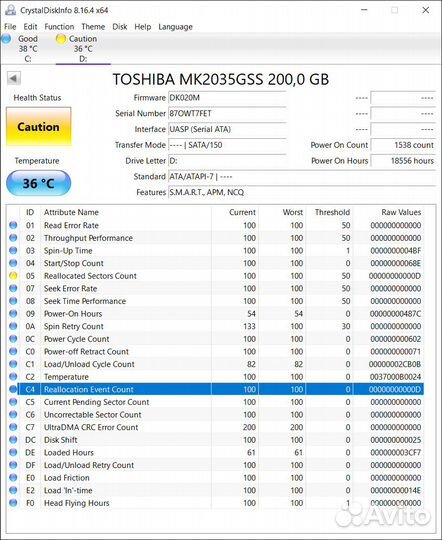Click the yellow icon for Reallocated Sectors Count
The width and height of the screenshot is (442, 540).
[x=13, y=276]
